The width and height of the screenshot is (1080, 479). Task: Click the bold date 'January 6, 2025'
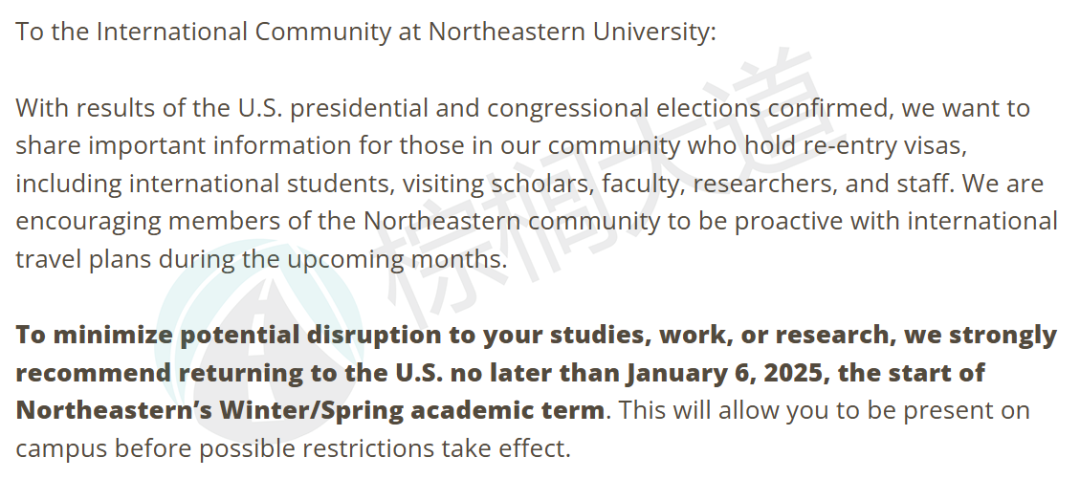[725, 373]
